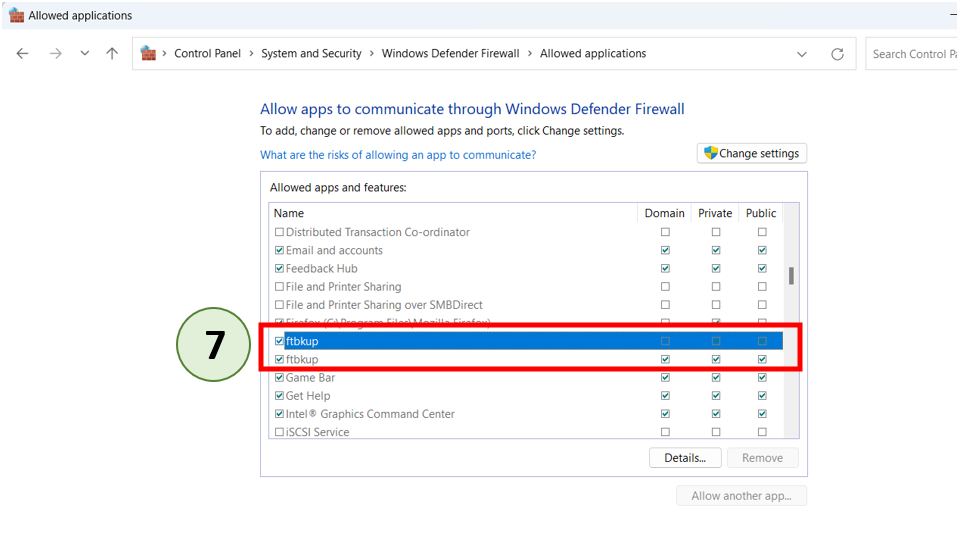Image resolution: width=957 pixels, height=536 pixels.
Task: Enable the iSCSI Service checkbox
Action: 279,432
